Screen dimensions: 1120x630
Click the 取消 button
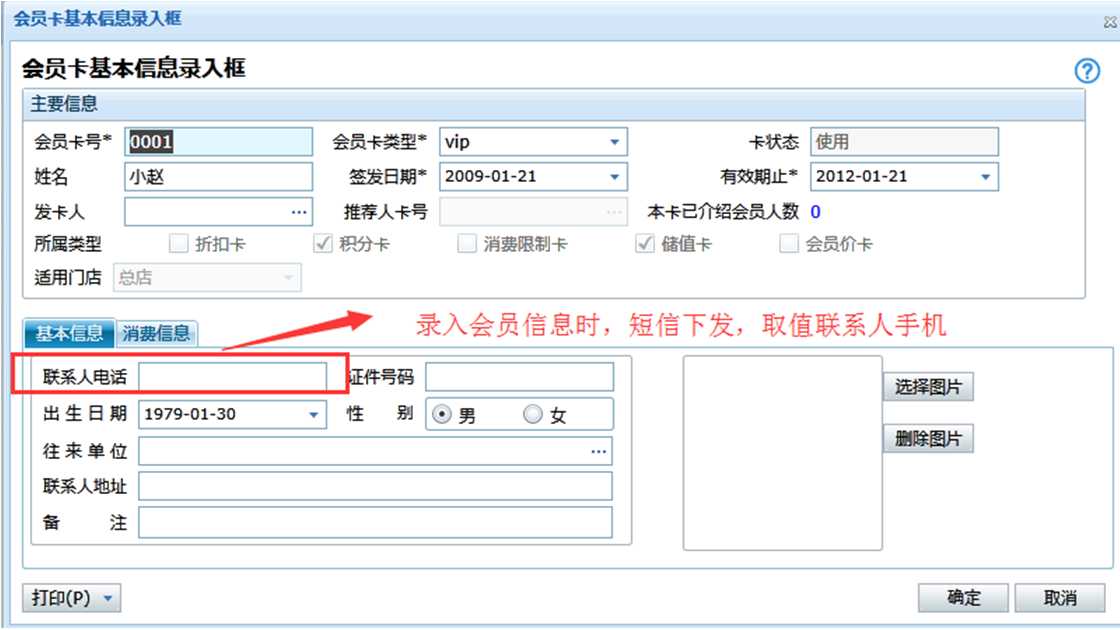(x=1060, y=598)
